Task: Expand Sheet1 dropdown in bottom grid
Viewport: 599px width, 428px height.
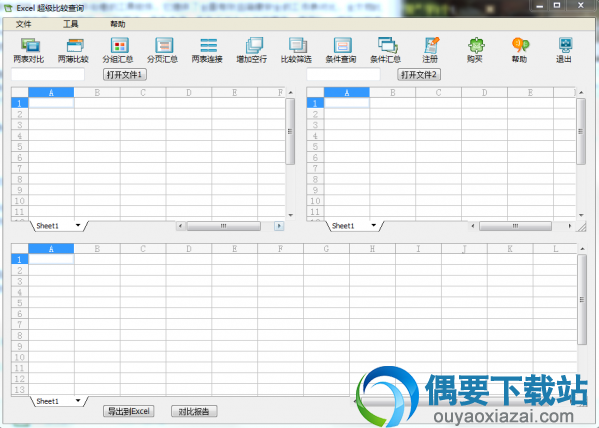Action: pyautogui.click(x=78, y=400)
